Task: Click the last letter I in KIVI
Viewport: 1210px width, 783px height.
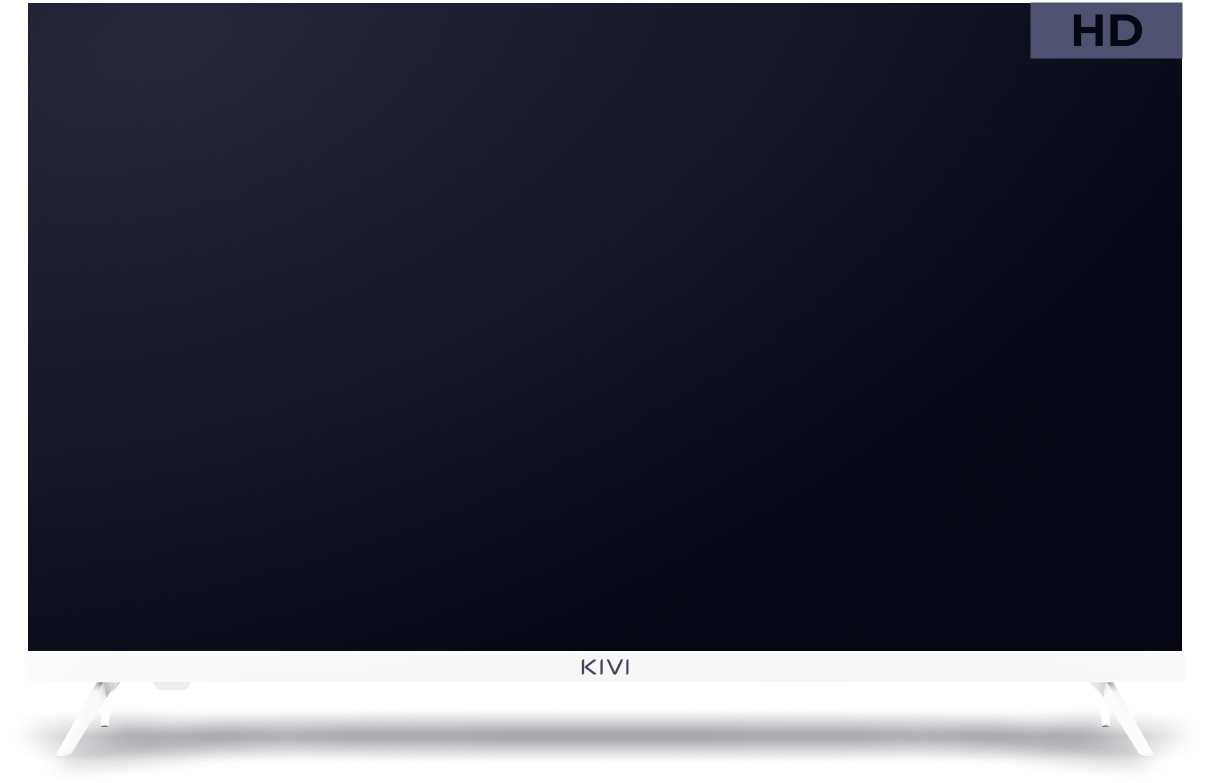Action: point(627,667)
